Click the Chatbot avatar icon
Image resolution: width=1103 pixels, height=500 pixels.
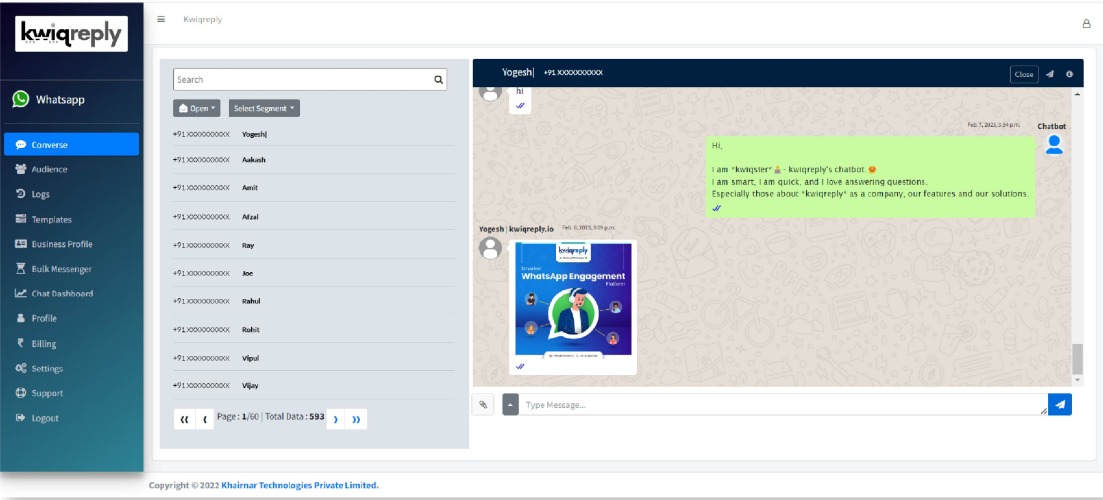point(1054,144)
